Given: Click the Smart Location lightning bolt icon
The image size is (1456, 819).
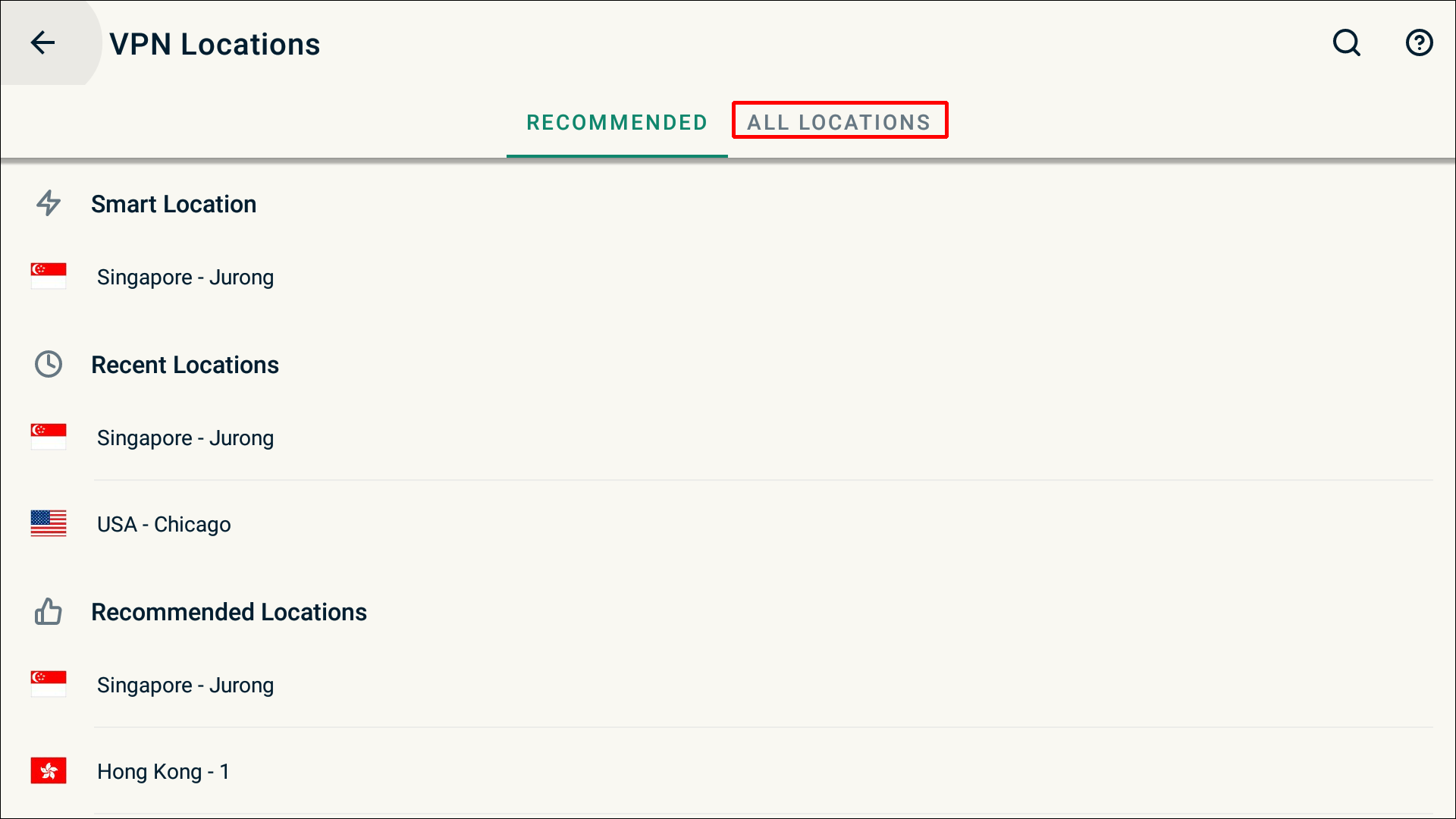Looking at the screenshot, I should (49, 203).
